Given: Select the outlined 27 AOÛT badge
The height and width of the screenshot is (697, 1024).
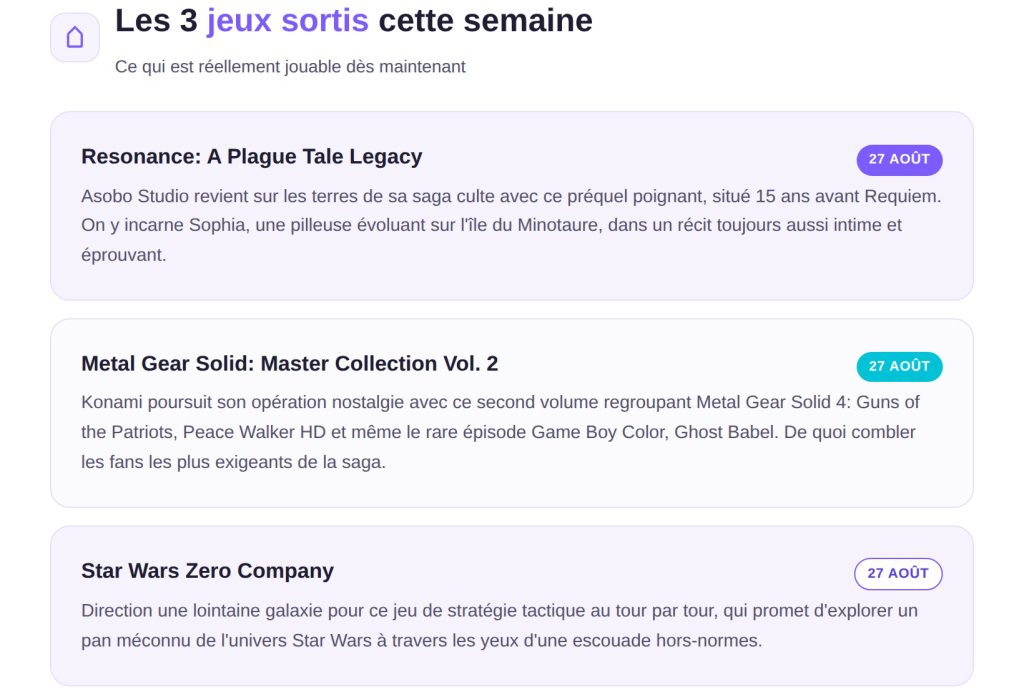Looking at the screenshot, I should point(898,574).
